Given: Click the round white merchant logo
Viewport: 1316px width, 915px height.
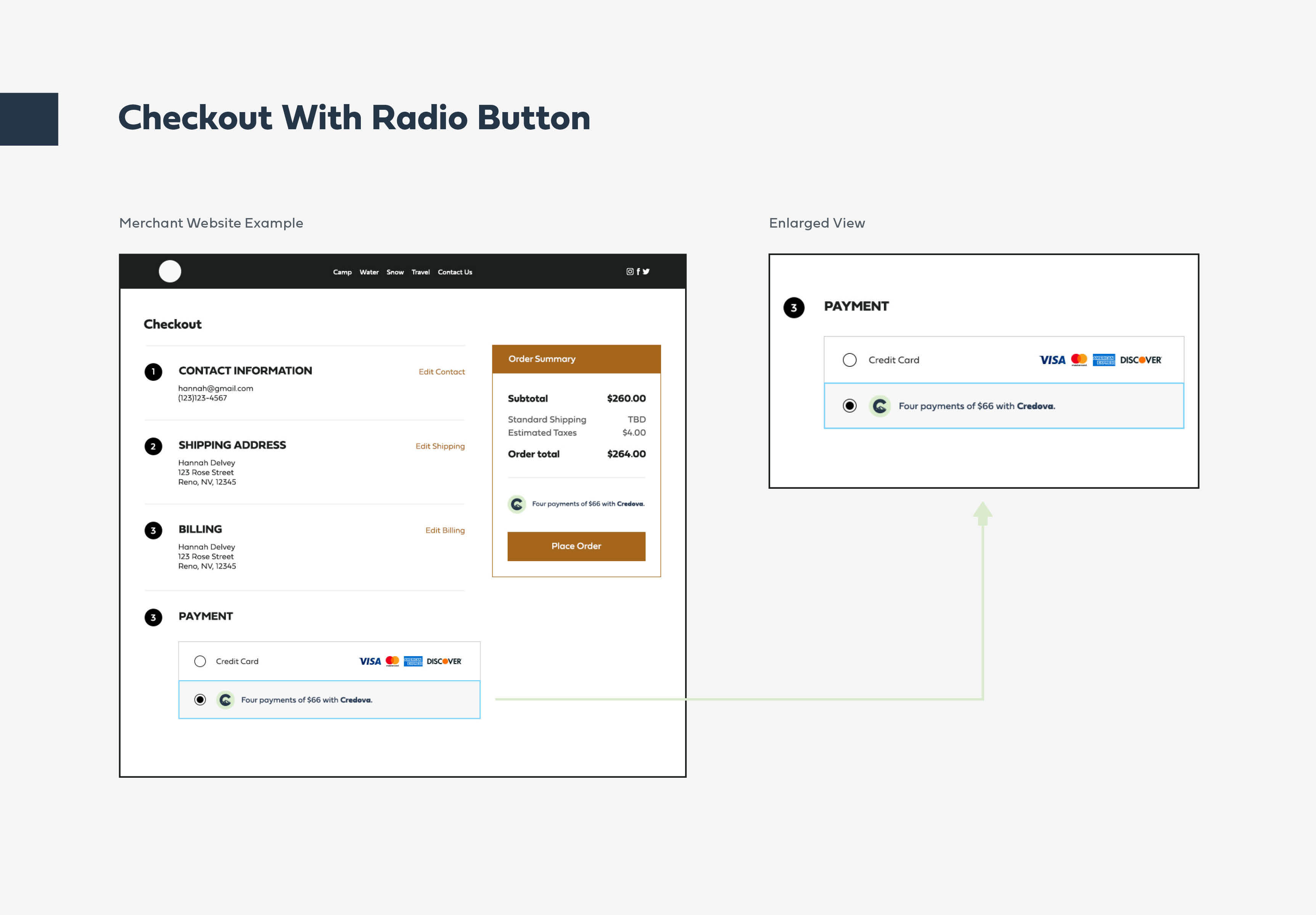Looking at the screenshot, I should click(170, 271).
